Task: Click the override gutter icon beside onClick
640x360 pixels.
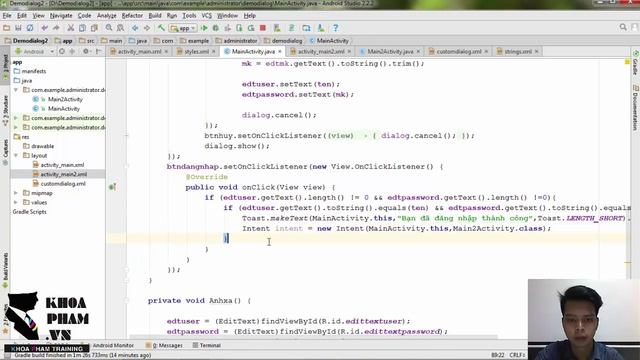Action: [x=112, y=187]
